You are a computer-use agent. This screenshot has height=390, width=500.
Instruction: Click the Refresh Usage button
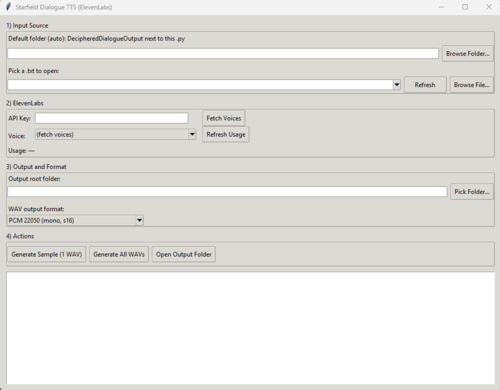tap(226, 134)
